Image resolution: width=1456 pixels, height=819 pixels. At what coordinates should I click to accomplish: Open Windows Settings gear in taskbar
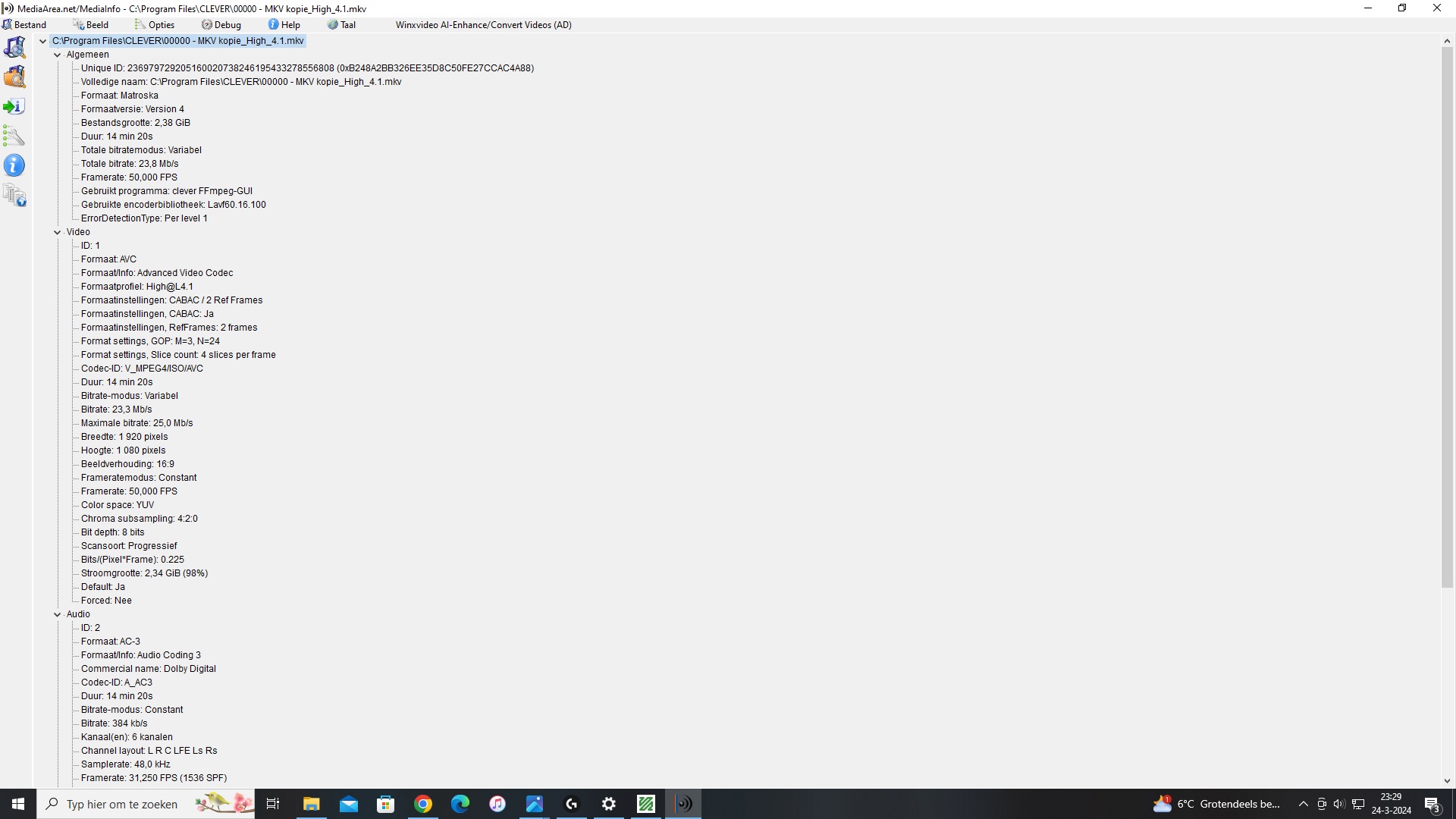coord(609,804)
